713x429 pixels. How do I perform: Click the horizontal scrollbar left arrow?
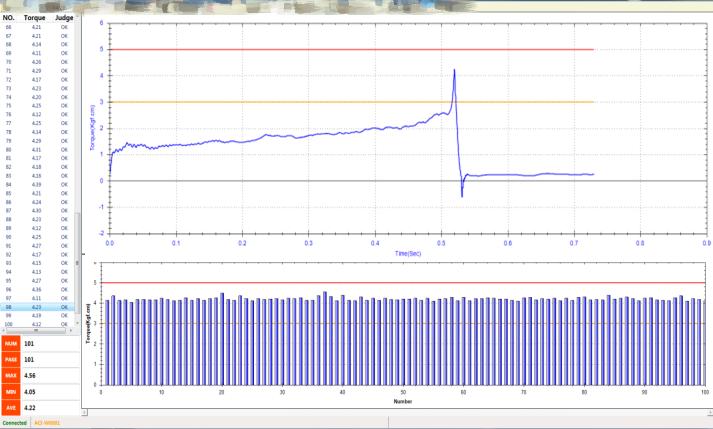[3, 330]
